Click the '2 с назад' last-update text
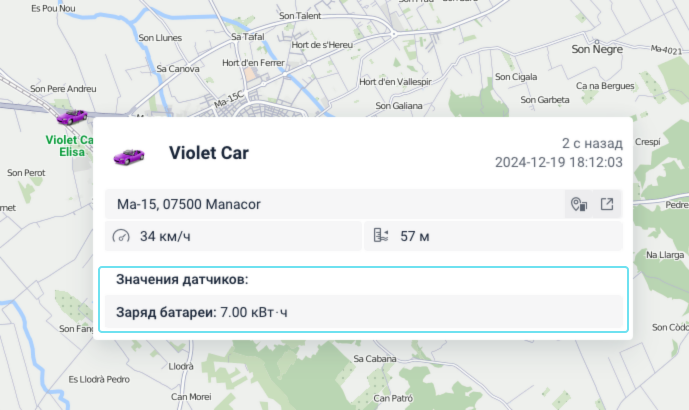 (592, 143)
